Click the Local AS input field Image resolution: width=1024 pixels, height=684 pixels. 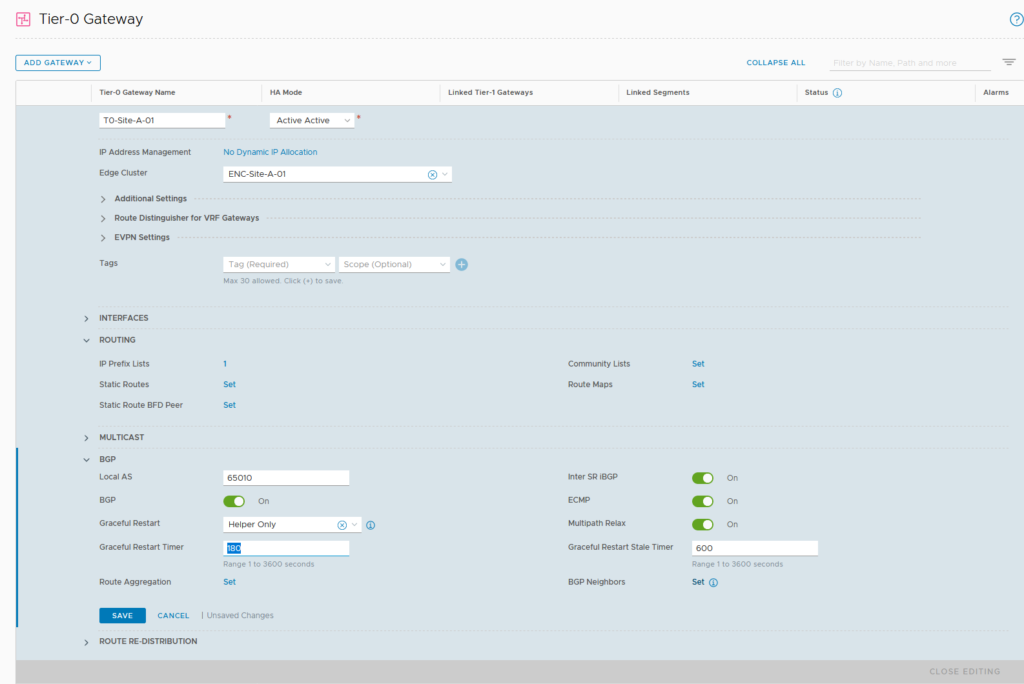[x=286, y=478]
